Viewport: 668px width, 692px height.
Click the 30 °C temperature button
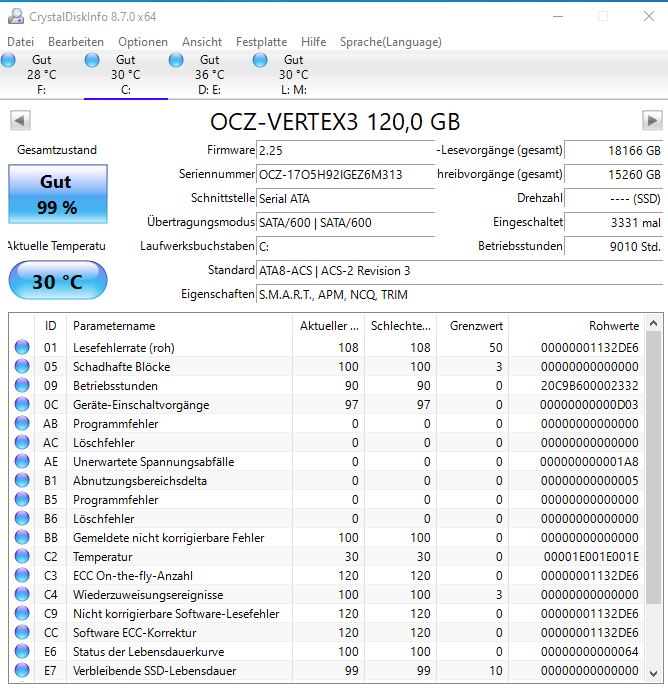[58, 280]
